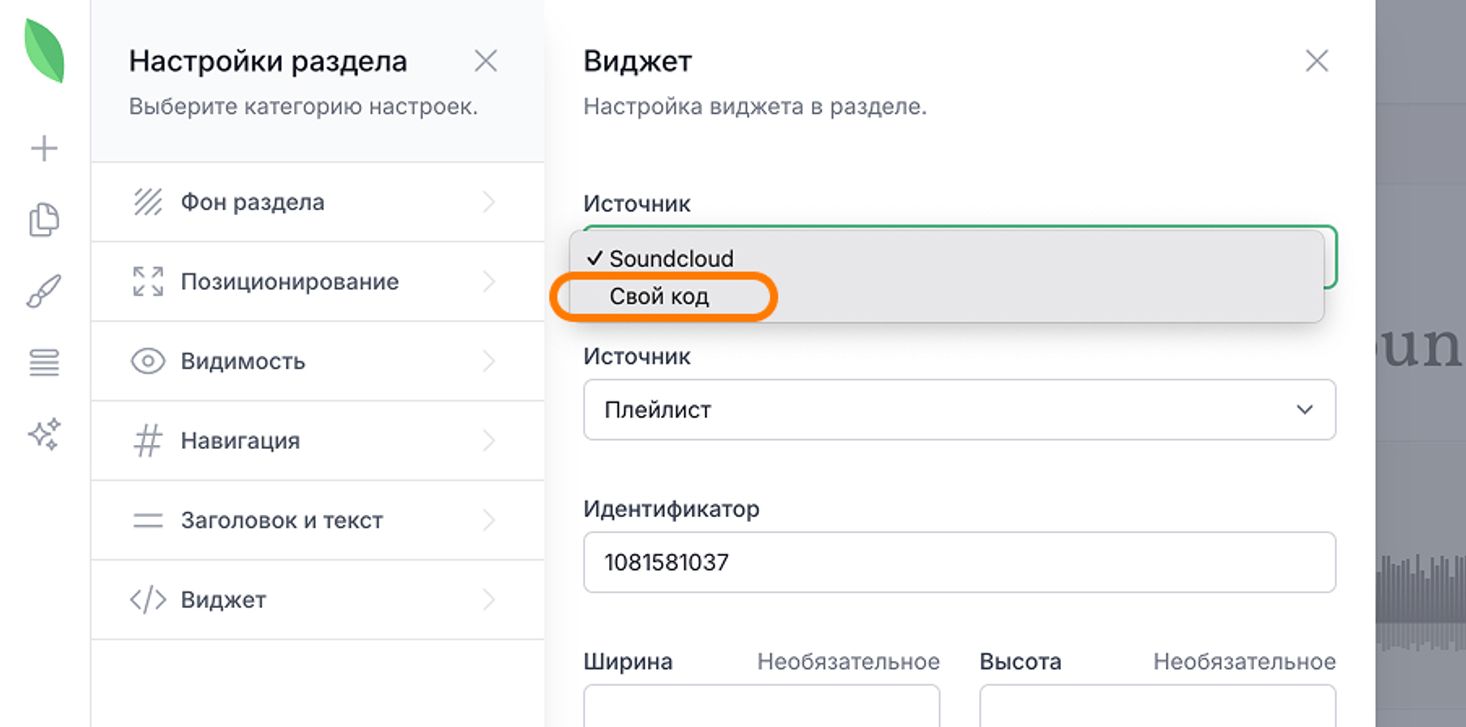Close the Виджет settings panel
Image resolution: width=1466 pixels, height=727 pixels.
coord(1317,62)
